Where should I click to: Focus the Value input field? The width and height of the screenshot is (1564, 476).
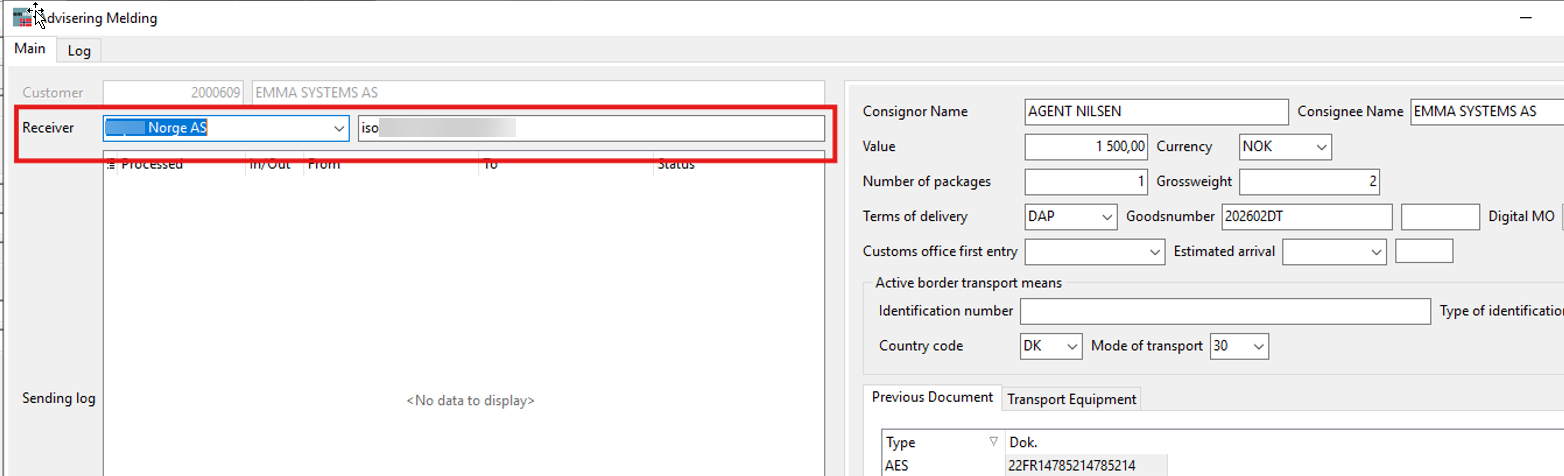click(1086, 147)
